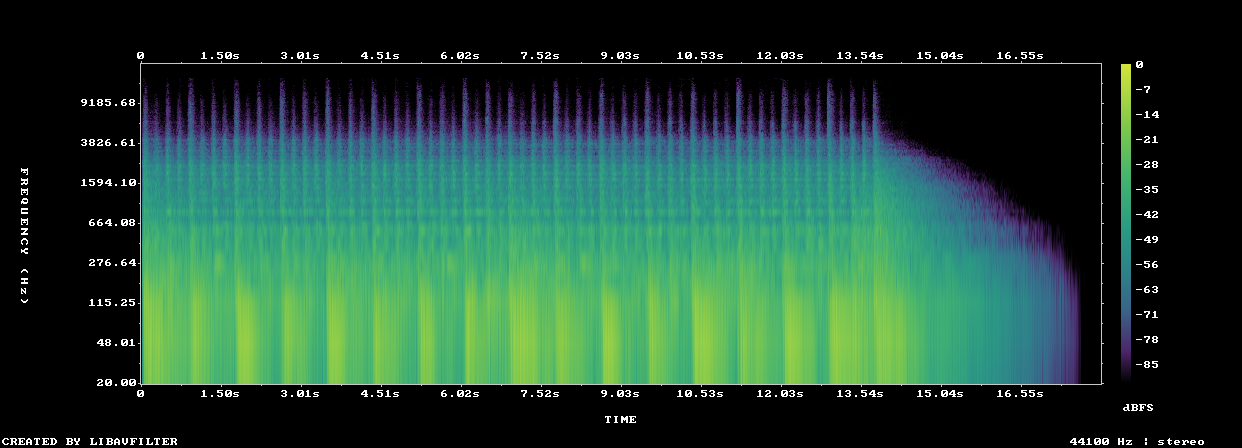Click the -78 value on the dBFS scale
Screen dimensions: 1242x448
[1147, 340]
